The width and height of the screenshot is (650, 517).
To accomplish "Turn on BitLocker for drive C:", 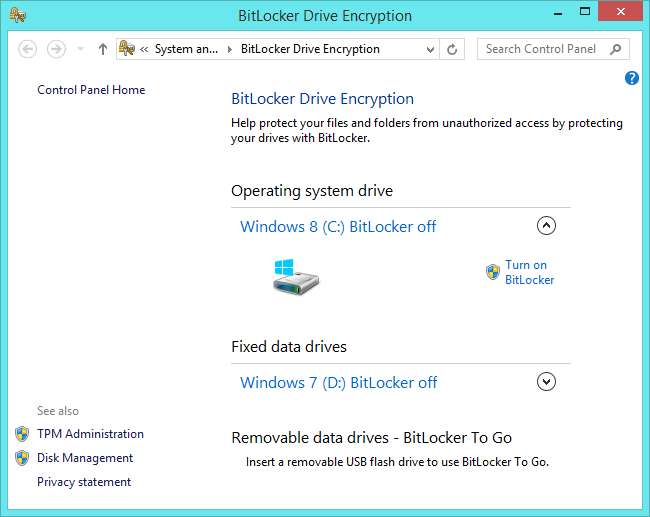I will click(x=529, y=272).
